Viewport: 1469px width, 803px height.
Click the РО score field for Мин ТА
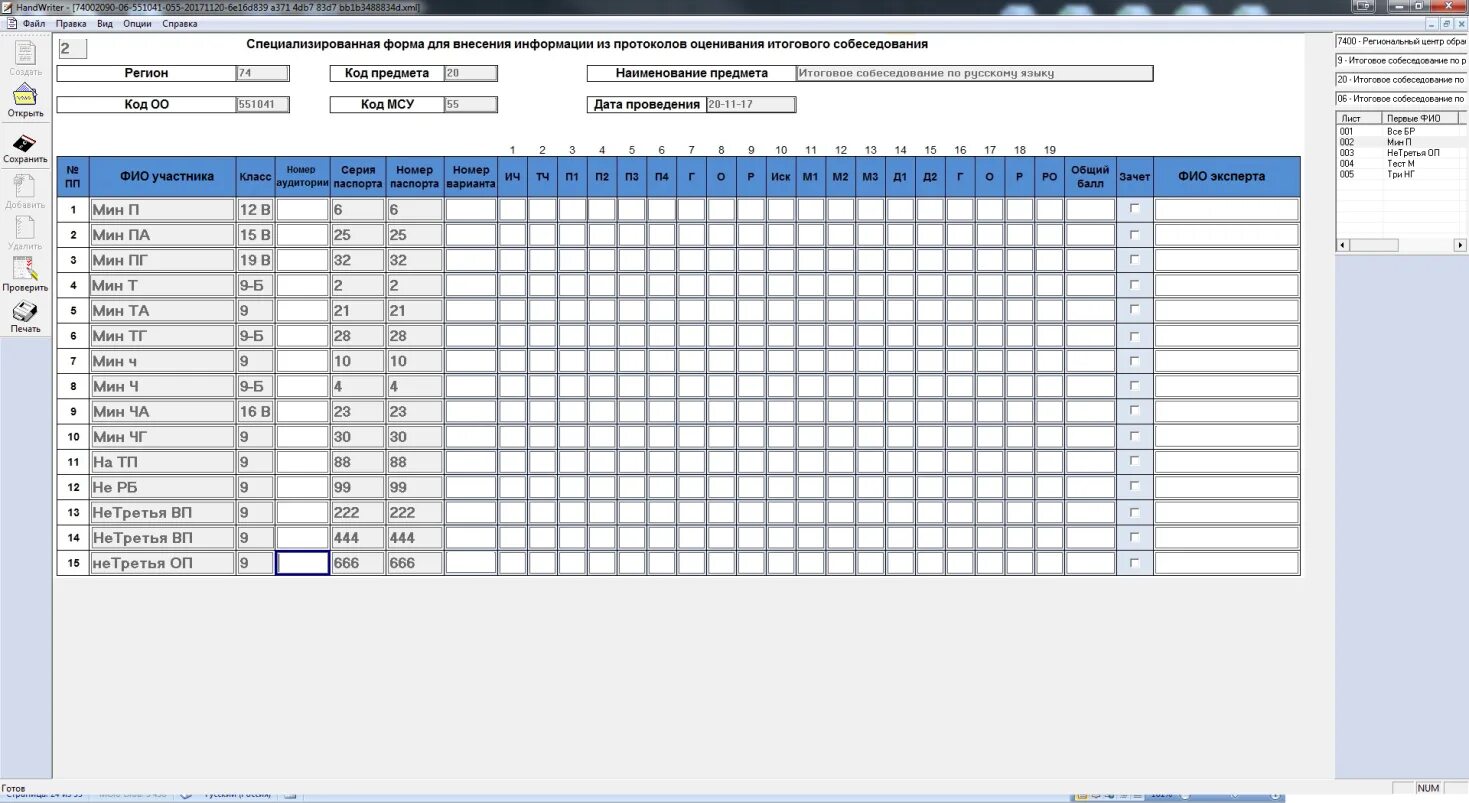pos(1049,311)
